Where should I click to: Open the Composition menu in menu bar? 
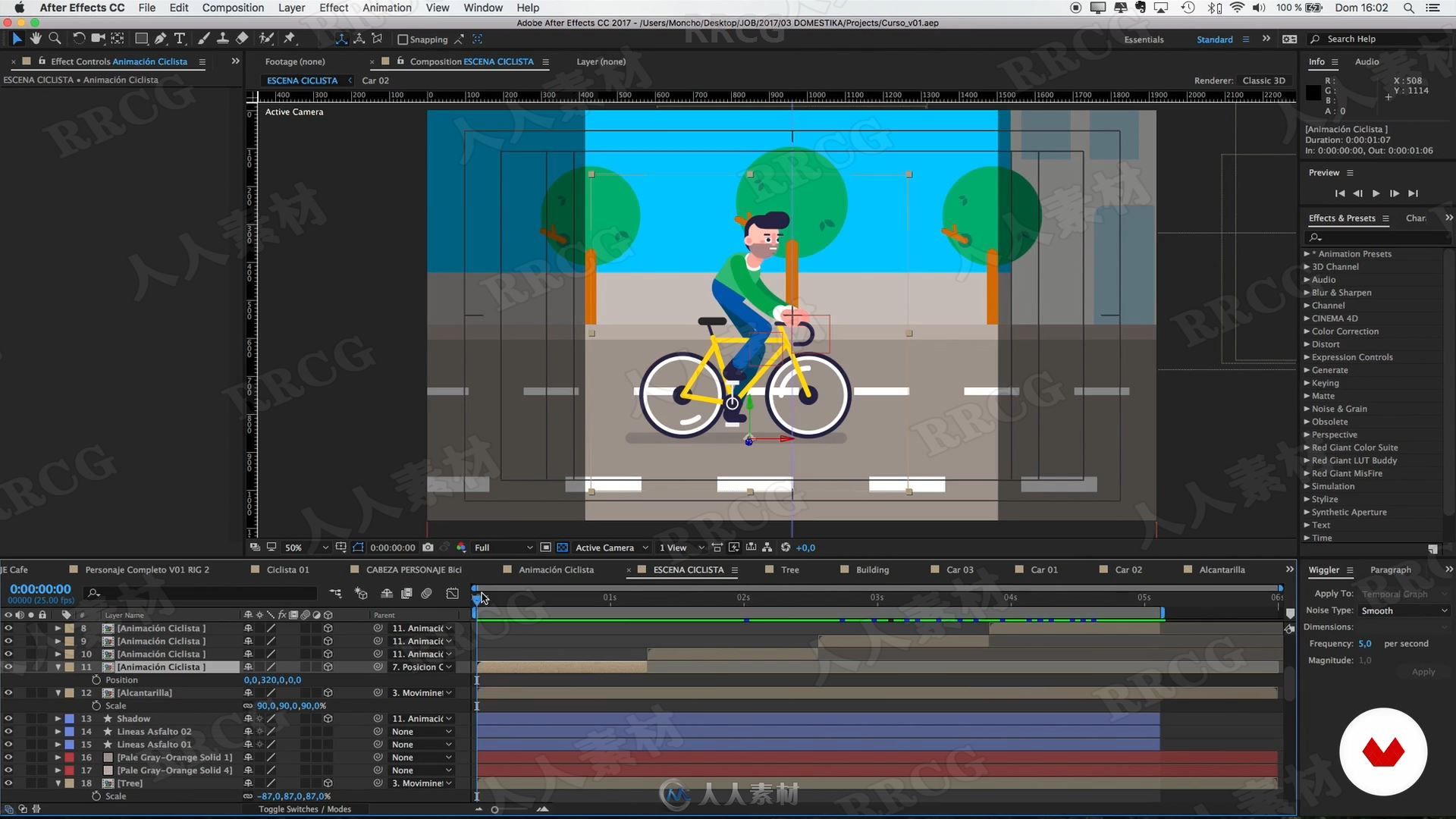(234, 8)
